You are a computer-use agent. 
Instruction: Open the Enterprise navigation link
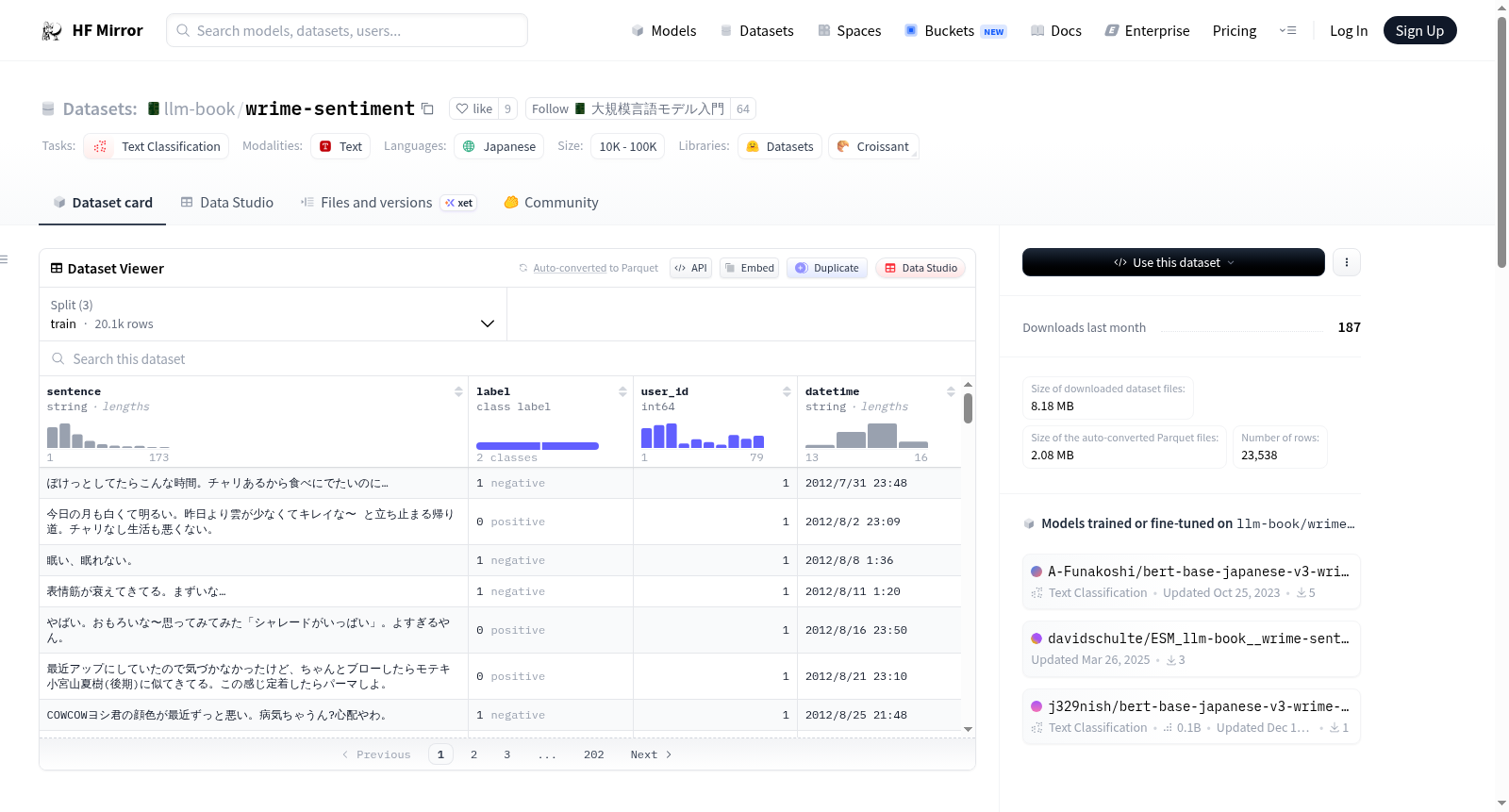(x=1148, y=31)
